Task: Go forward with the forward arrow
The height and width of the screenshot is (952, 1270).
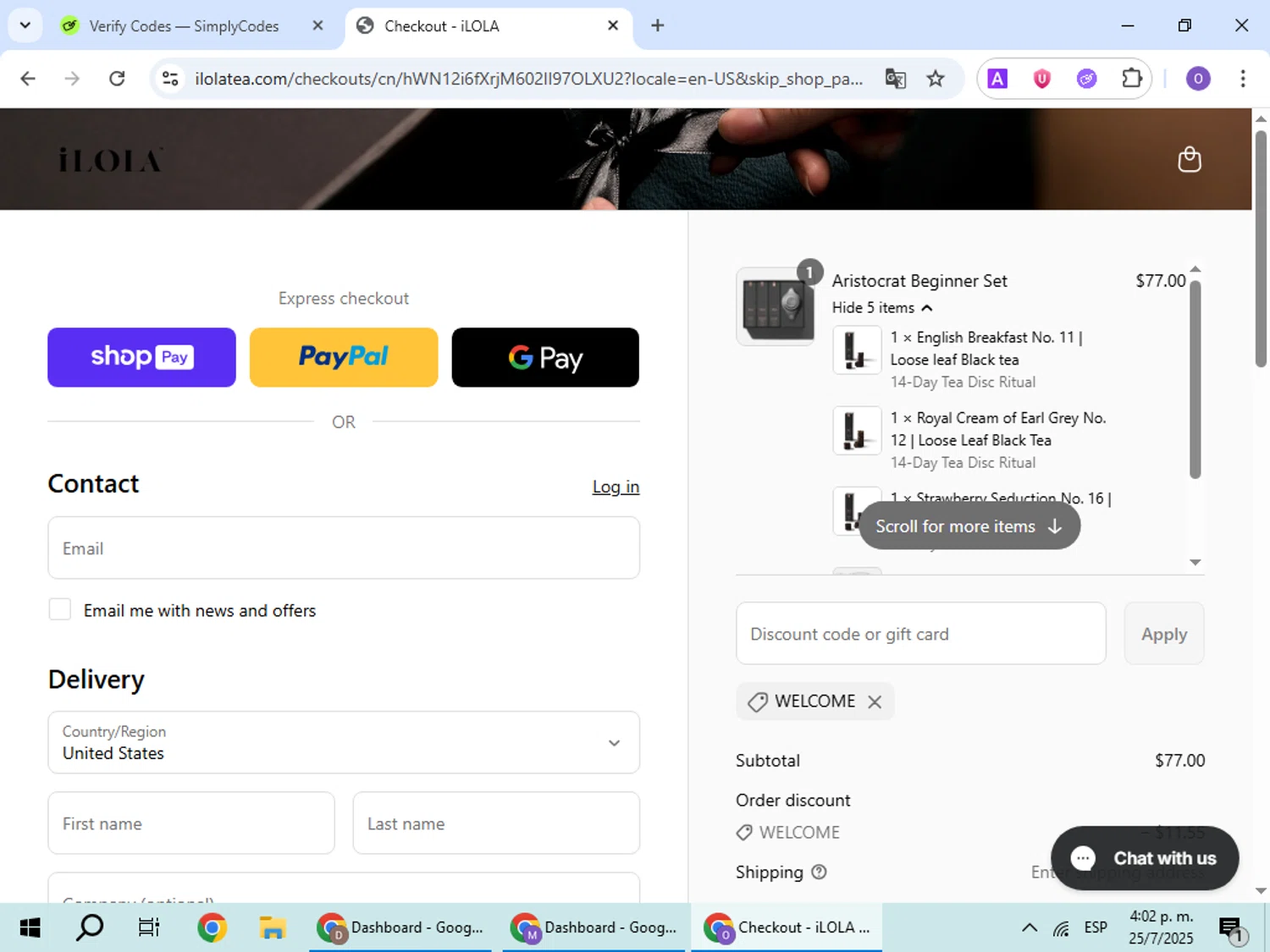Action: (x=72, y=79)
